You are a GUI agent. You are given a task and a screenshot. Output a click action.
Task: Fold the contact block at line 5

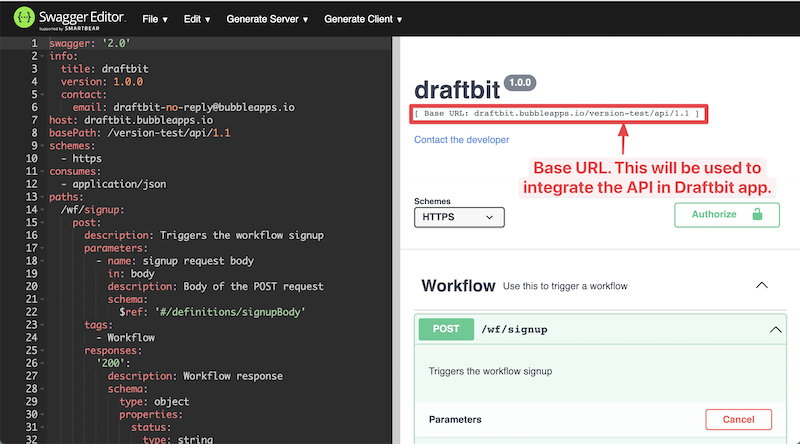click(x=42, y=94)
